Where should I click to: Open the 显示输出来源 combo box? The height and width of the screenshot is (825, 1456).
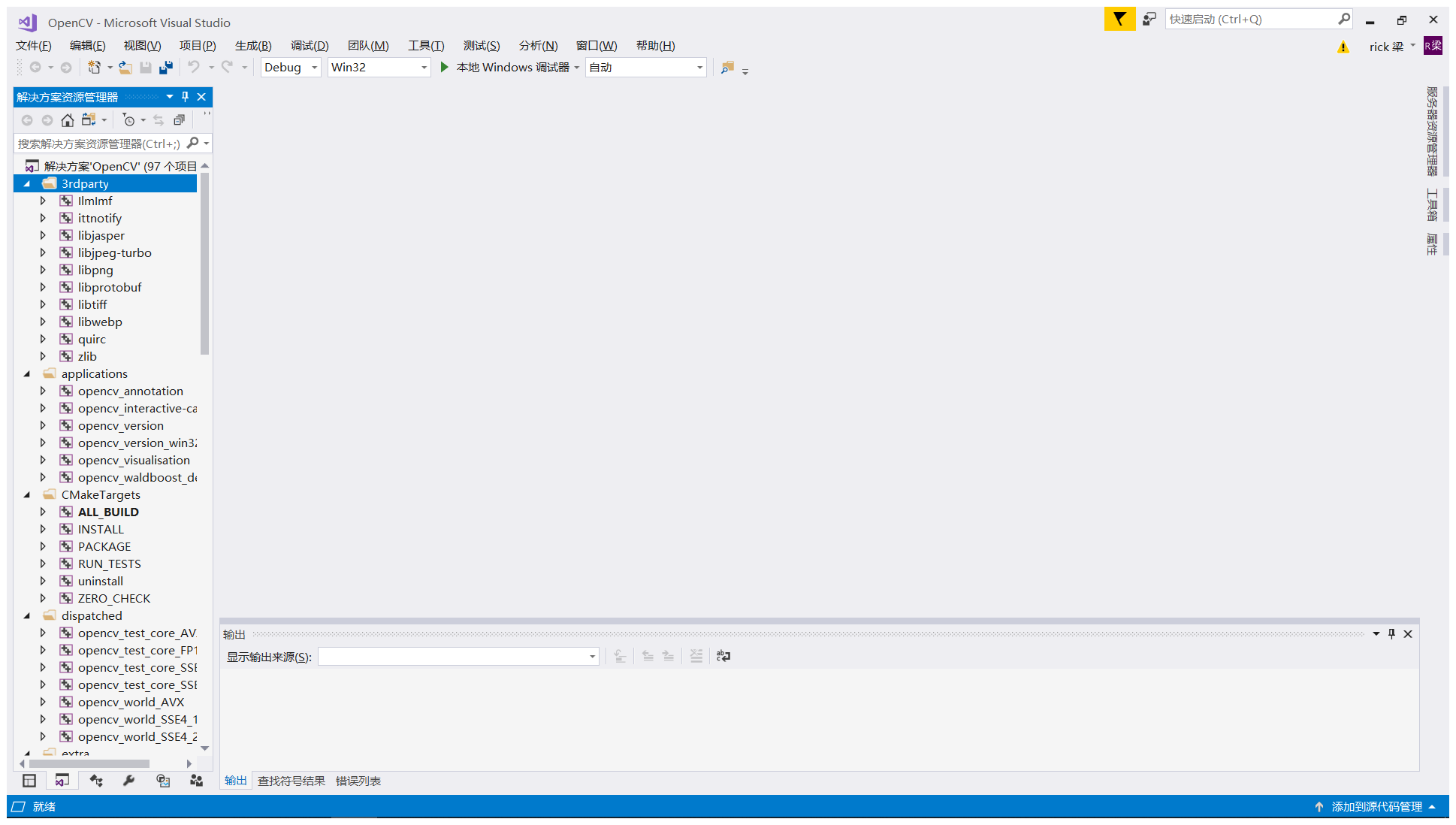pyautogui.click(x=458, y=657)
